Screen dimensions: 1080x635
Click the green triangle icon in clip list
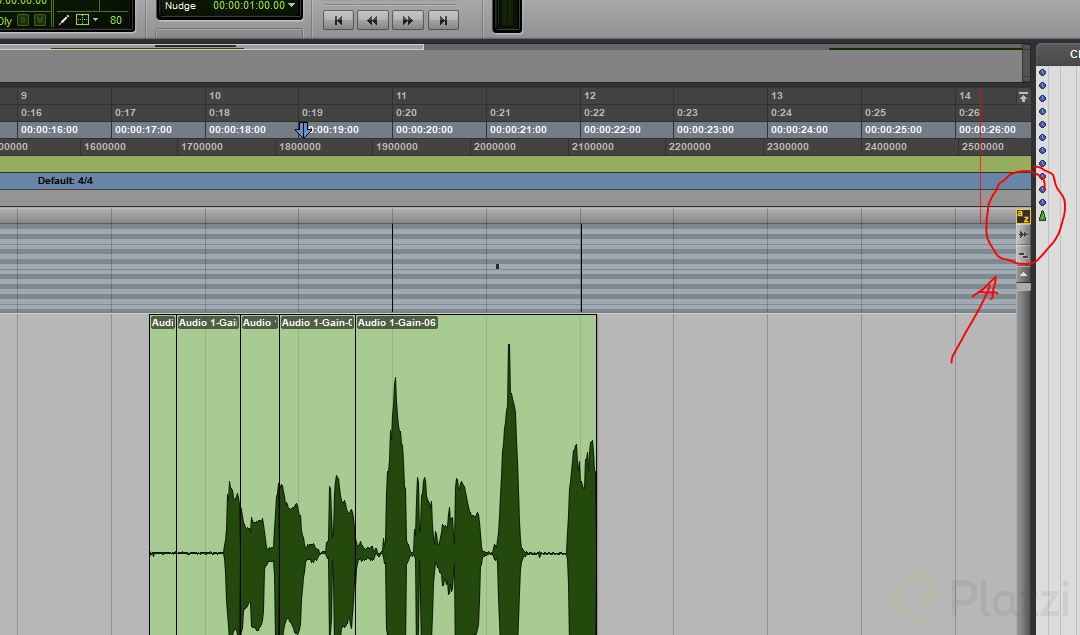tap(1042, 216)
